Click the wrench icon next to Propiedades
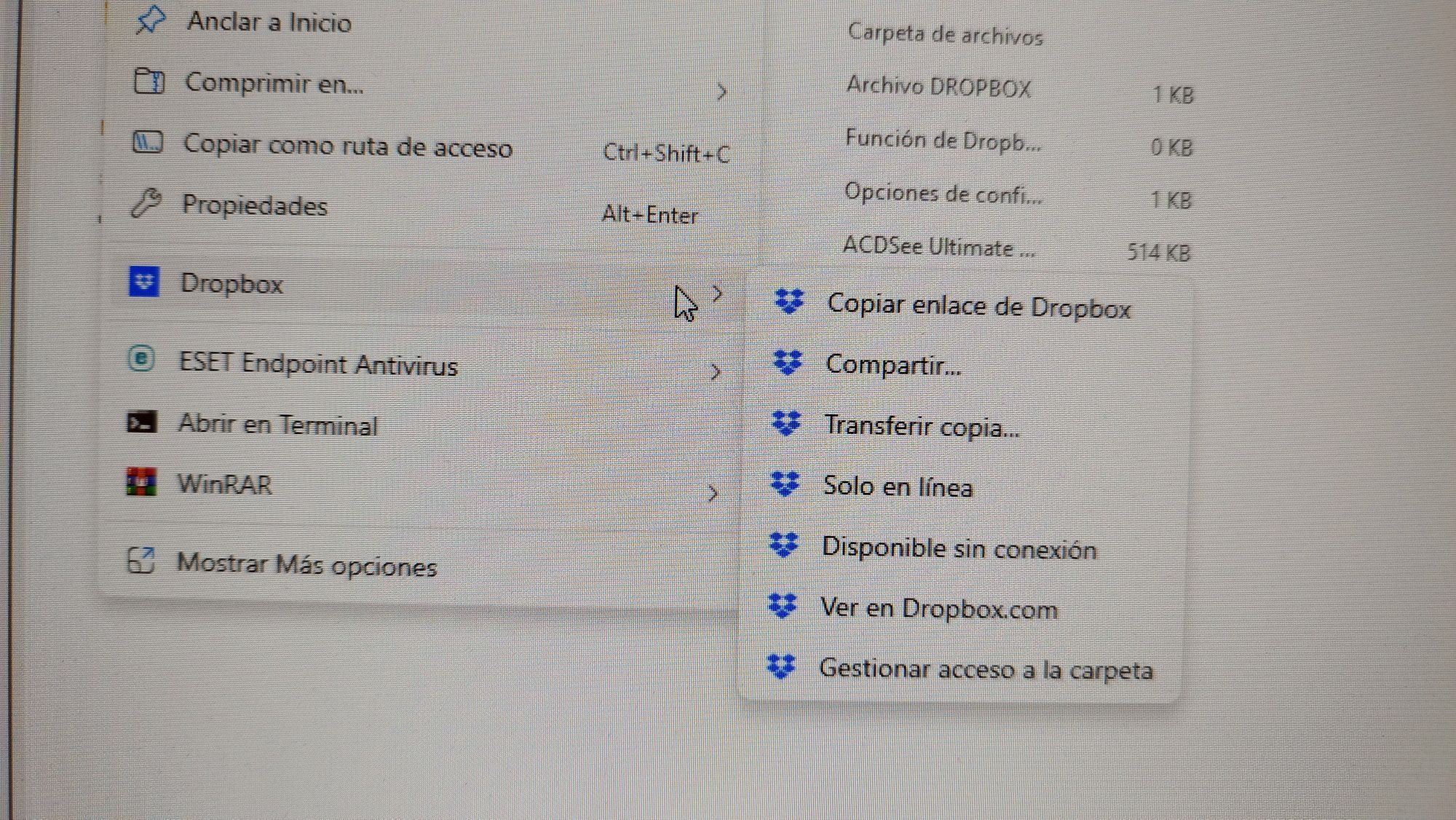This screenshot has height=820, width=1456. point(146,202)
